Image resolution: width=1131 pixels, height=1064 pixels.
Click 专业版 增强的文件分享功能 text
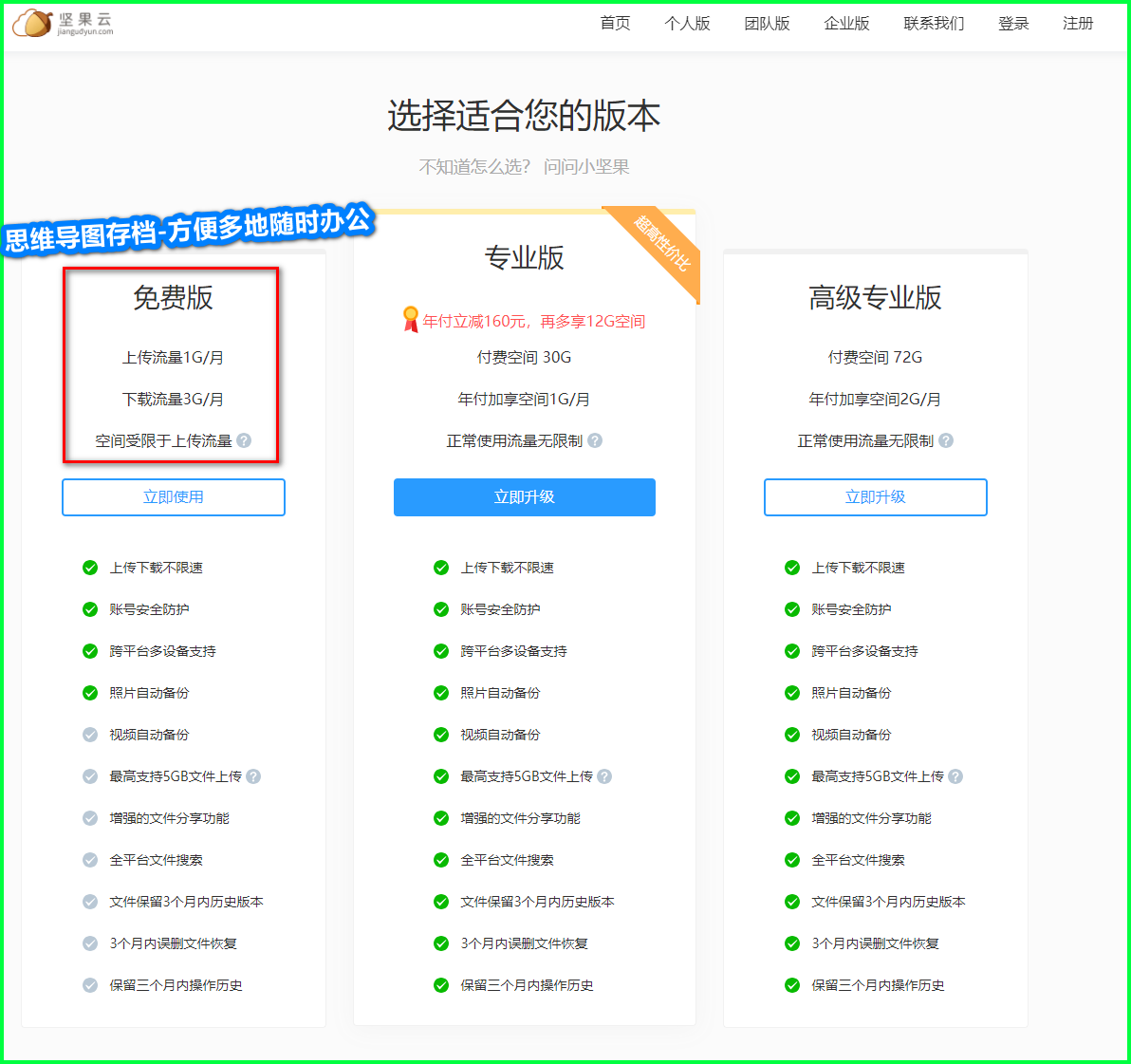click(x=520, y=819)
